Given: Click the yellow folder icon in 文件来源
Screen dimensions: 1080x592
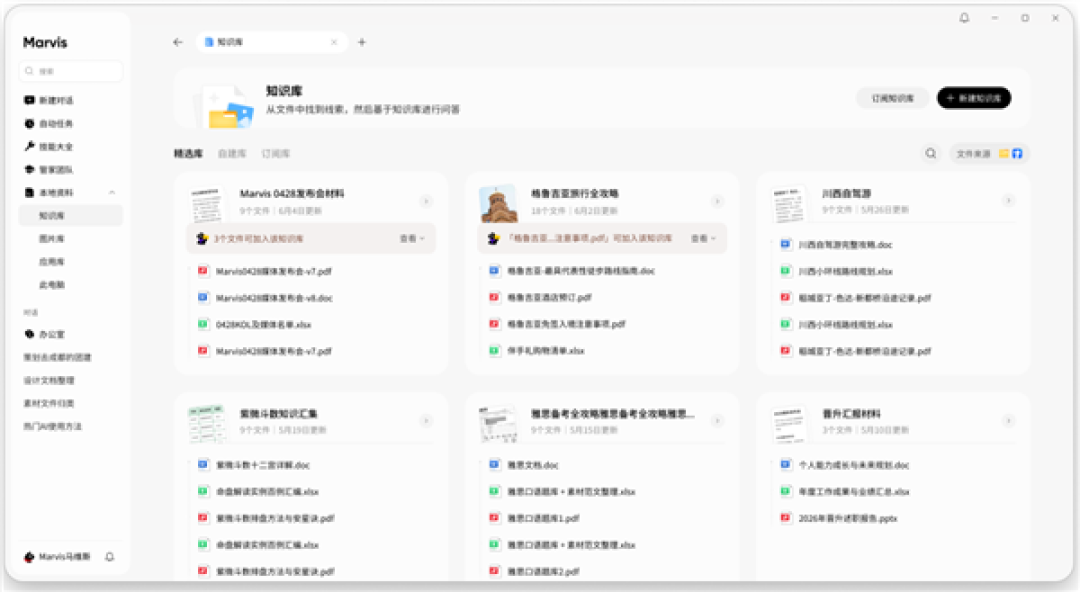Looking at the screenshot, I should pyautogui.click(x=1004, y=153).
